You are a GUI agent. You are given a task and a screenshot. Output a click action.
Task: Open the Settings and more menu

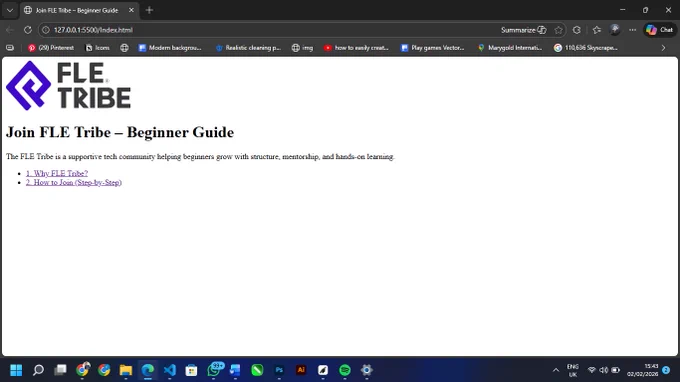[633, 30]
